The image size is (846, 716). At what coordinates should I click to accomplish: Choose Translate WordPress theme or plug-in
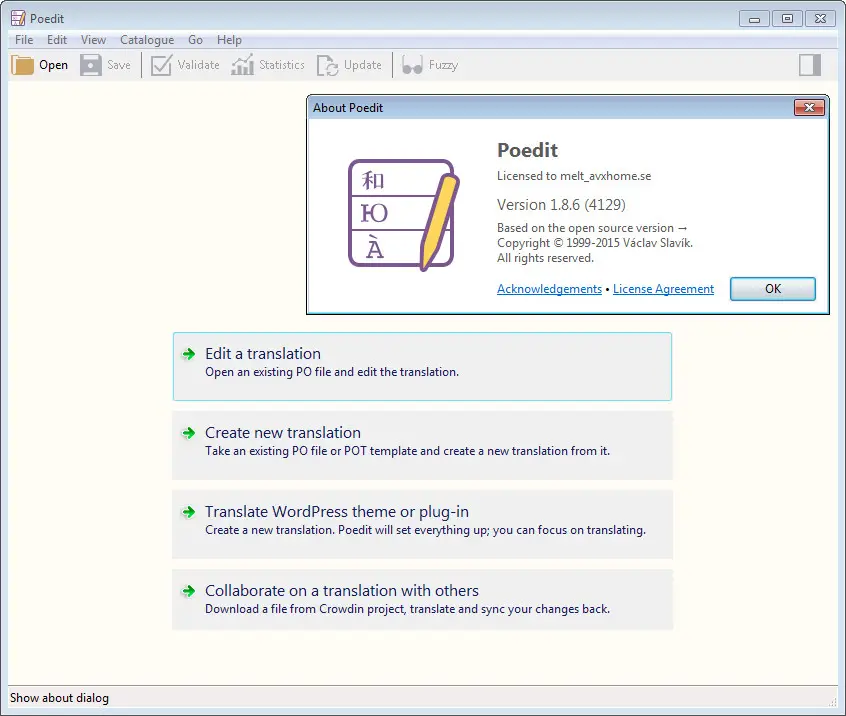click(422, 524)
